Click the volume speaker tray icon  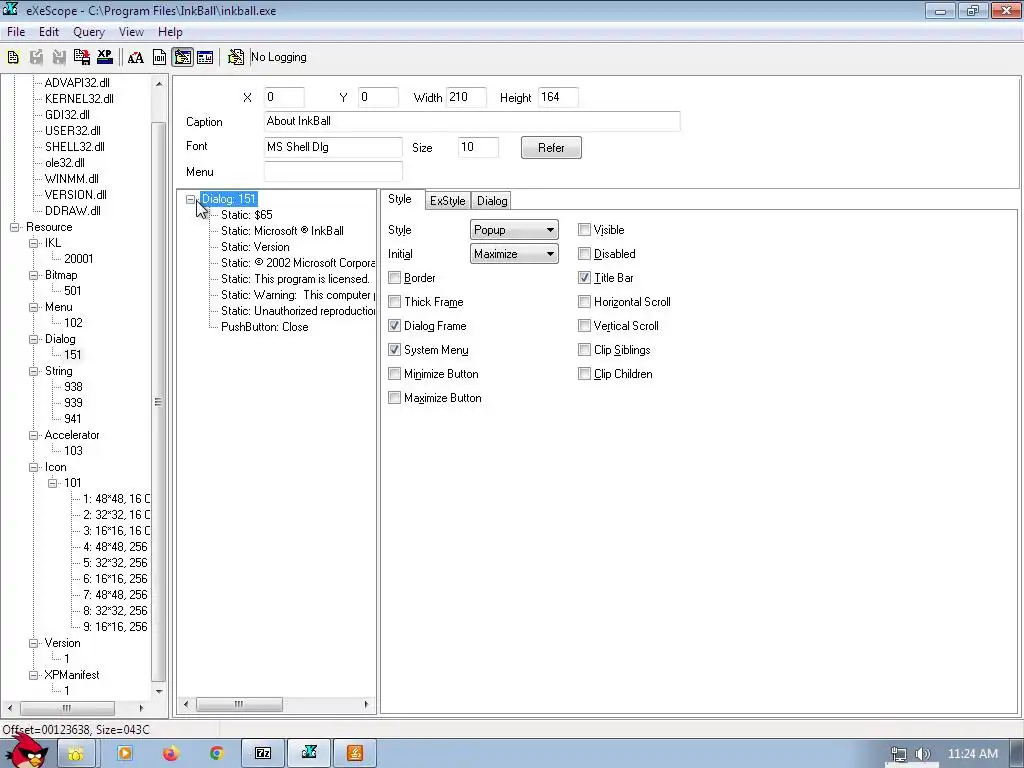click(923, 754)
